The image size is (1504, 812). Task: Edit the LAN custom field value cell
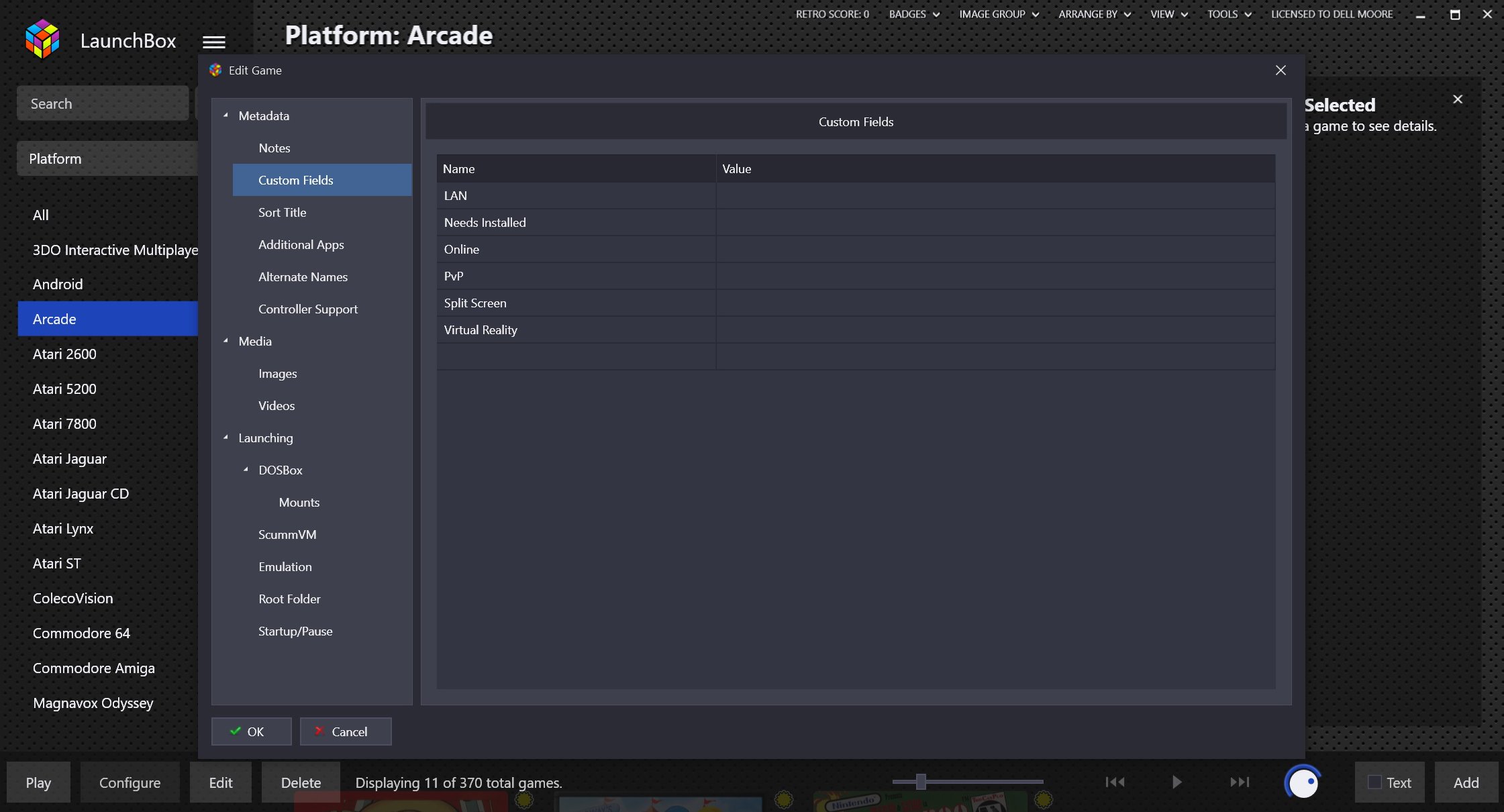tap(995, 196)
